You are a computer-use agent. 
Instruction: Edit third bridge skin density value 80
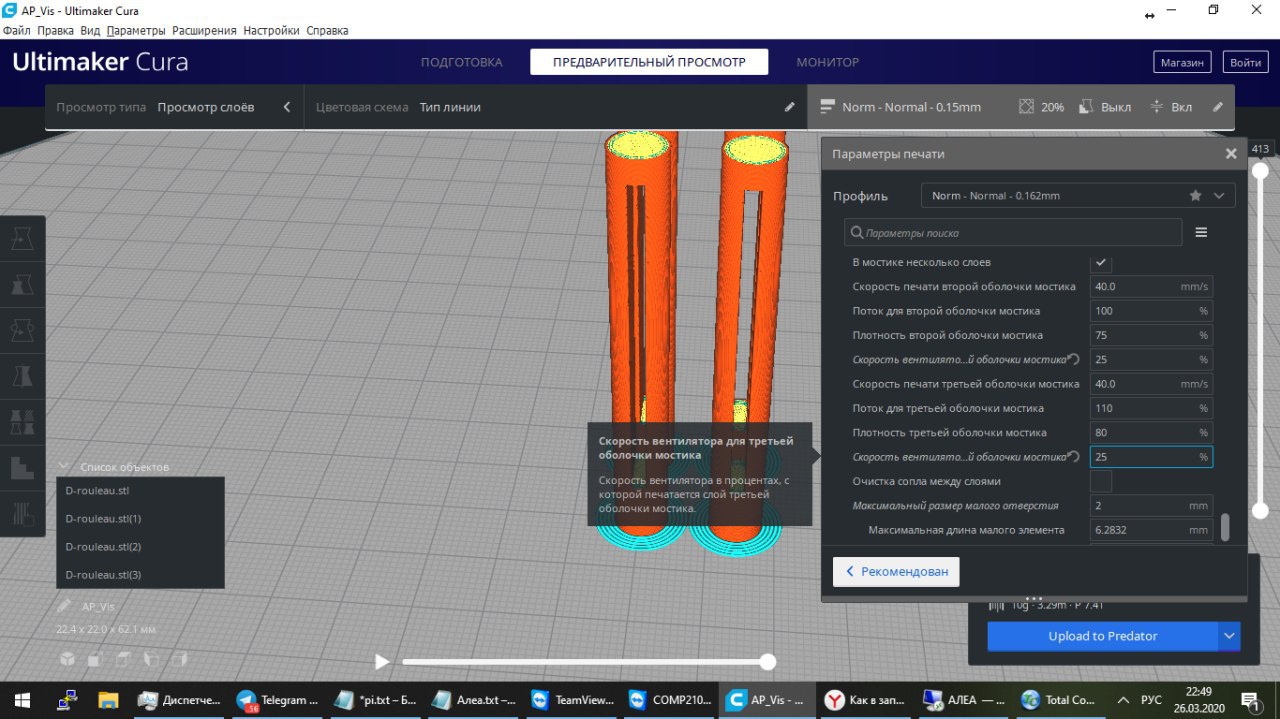coord(1151,432)
